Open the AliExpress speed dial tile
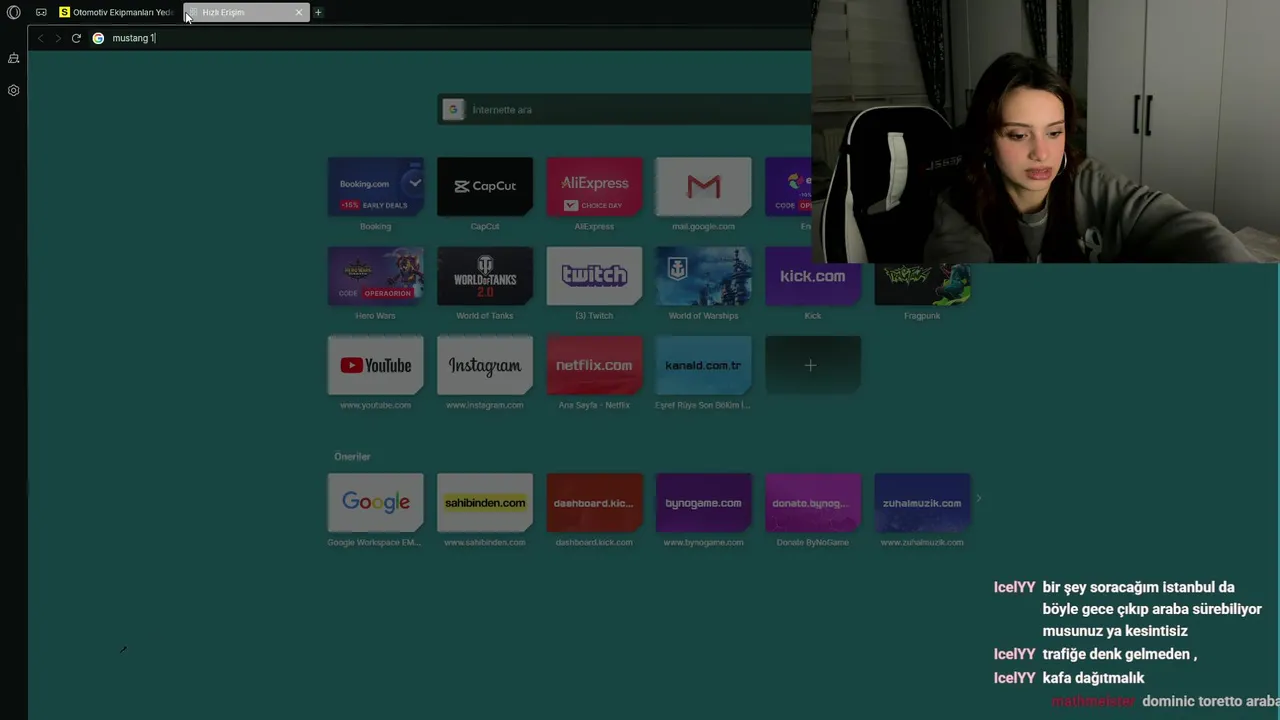Screen dimensions: 1280x720 click(594, 186)
